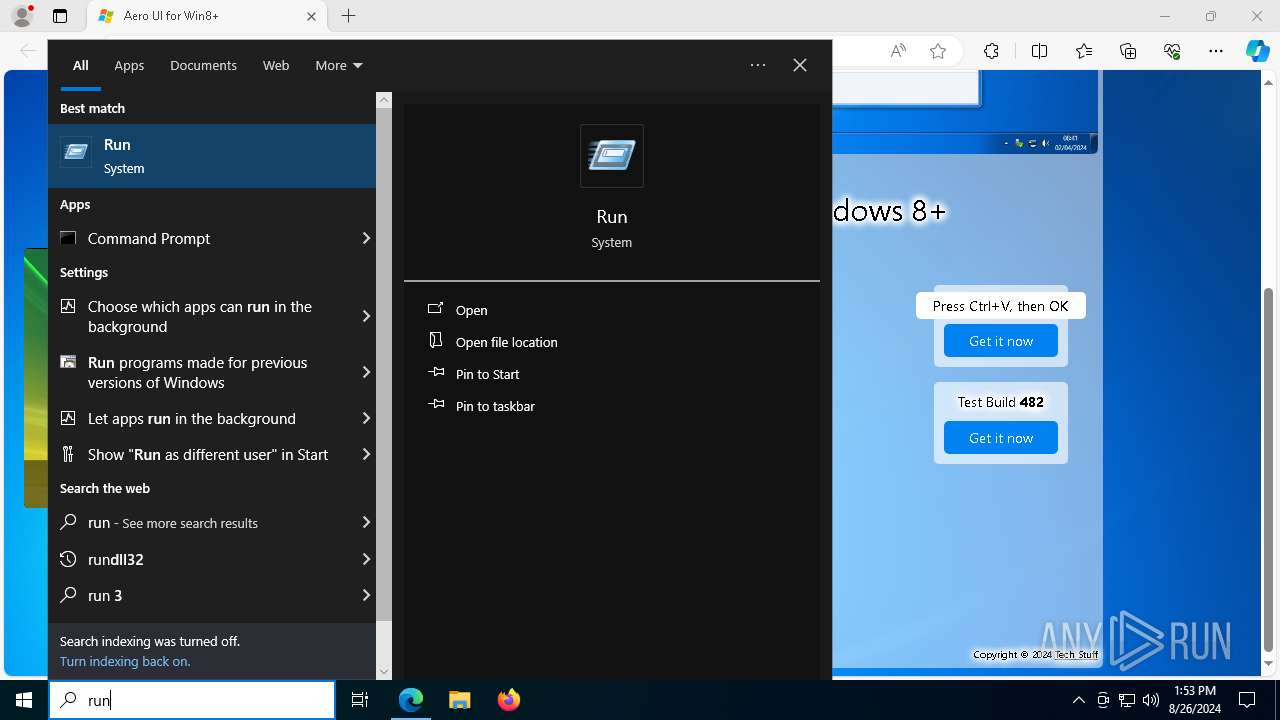
Task: Click the taskbar clock showing 1:53 PM
Action: (1195, 700)
